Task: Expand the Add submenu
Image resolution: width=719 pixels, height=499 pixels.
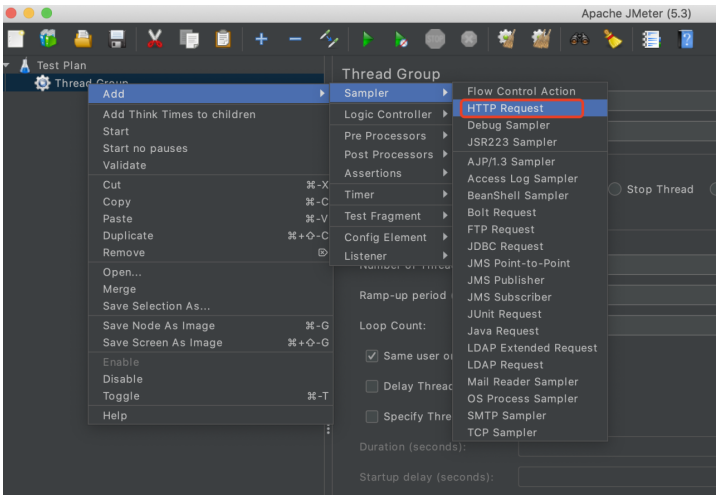Action: [210, 94]
